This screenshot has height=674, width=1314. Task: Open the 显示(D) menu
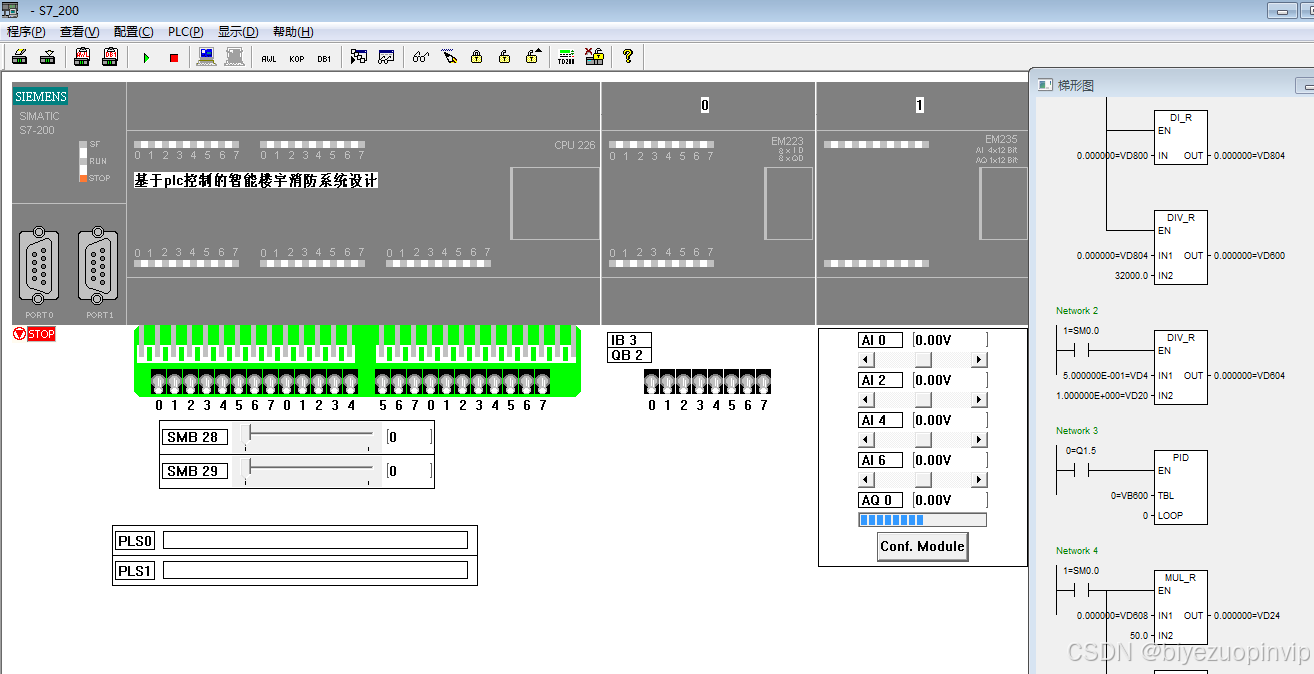point(238,32)
